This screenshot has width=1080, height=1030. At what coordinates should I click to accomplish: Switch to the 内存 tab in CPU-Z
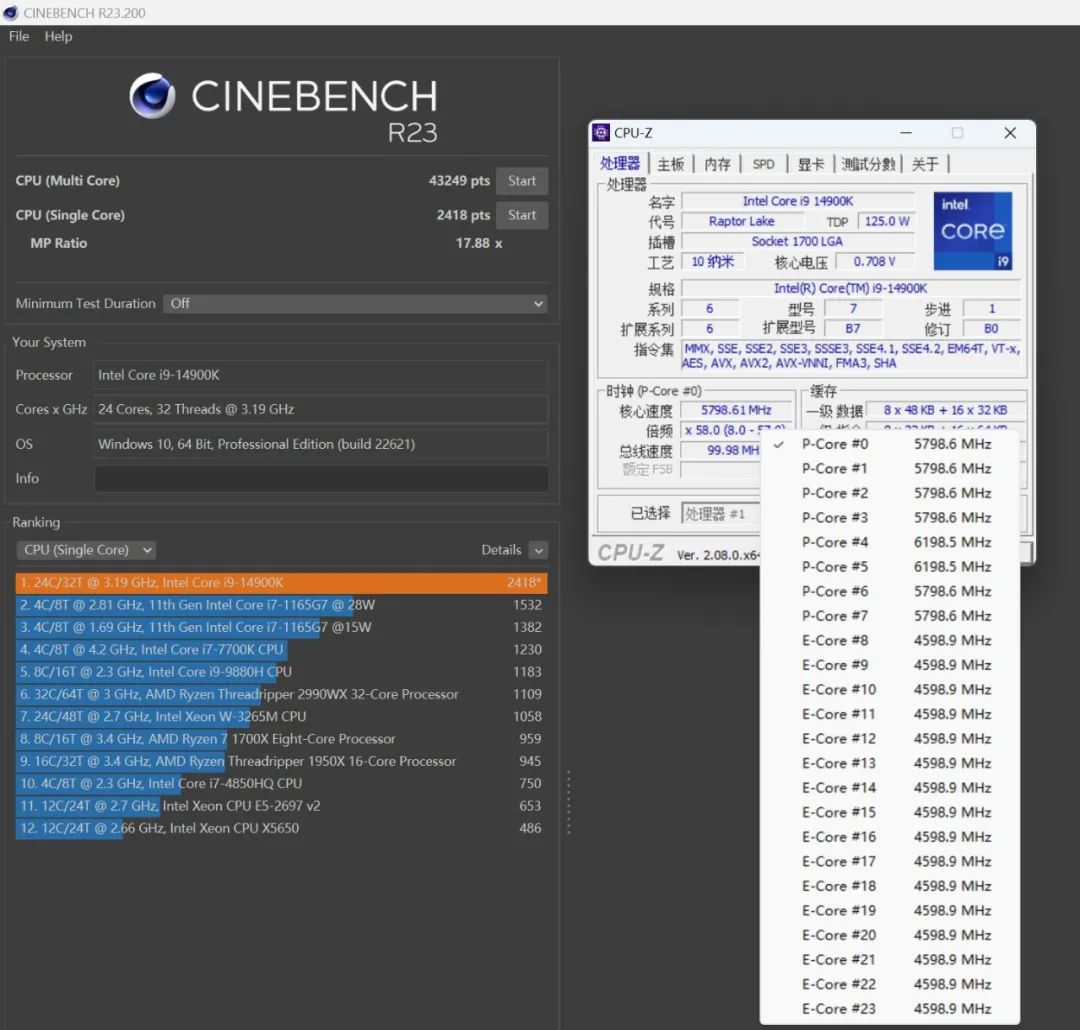pyautogui.click(x=717, y=164)
